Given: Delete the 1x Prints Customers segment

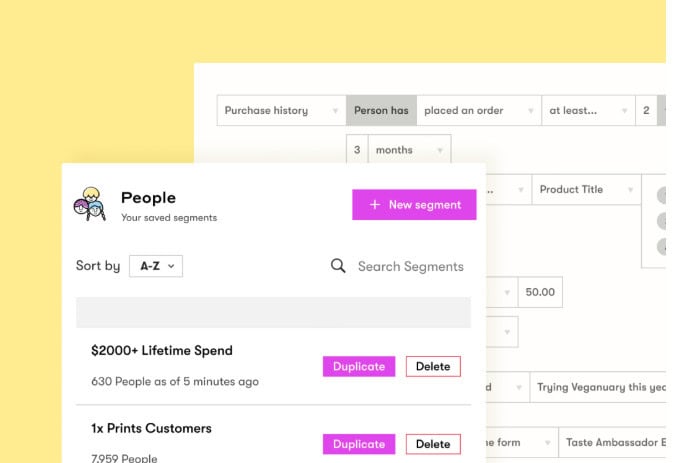Looking at the screenshot, I should tap(433, 444).
